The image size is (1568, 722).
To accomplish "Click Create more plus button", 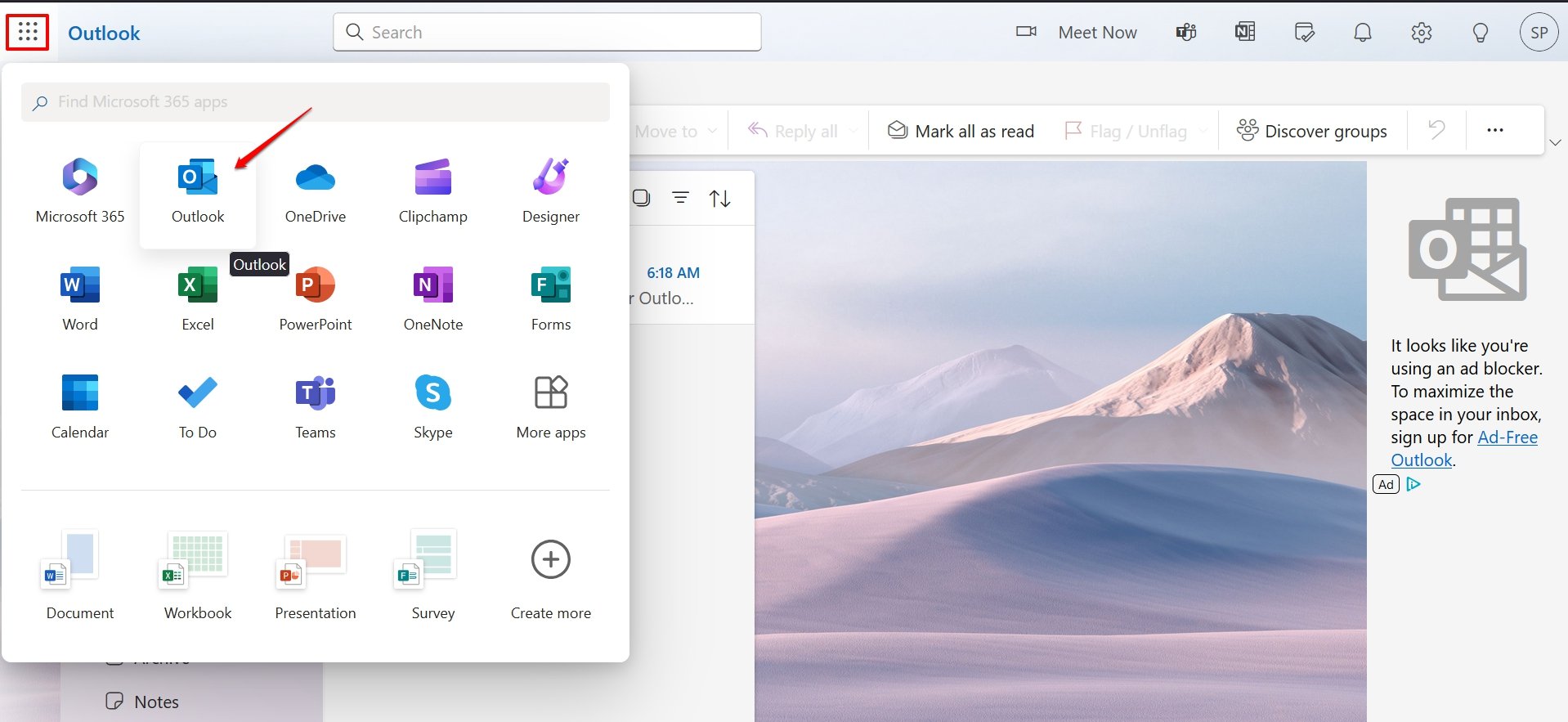I will click(x=551, y=559).
